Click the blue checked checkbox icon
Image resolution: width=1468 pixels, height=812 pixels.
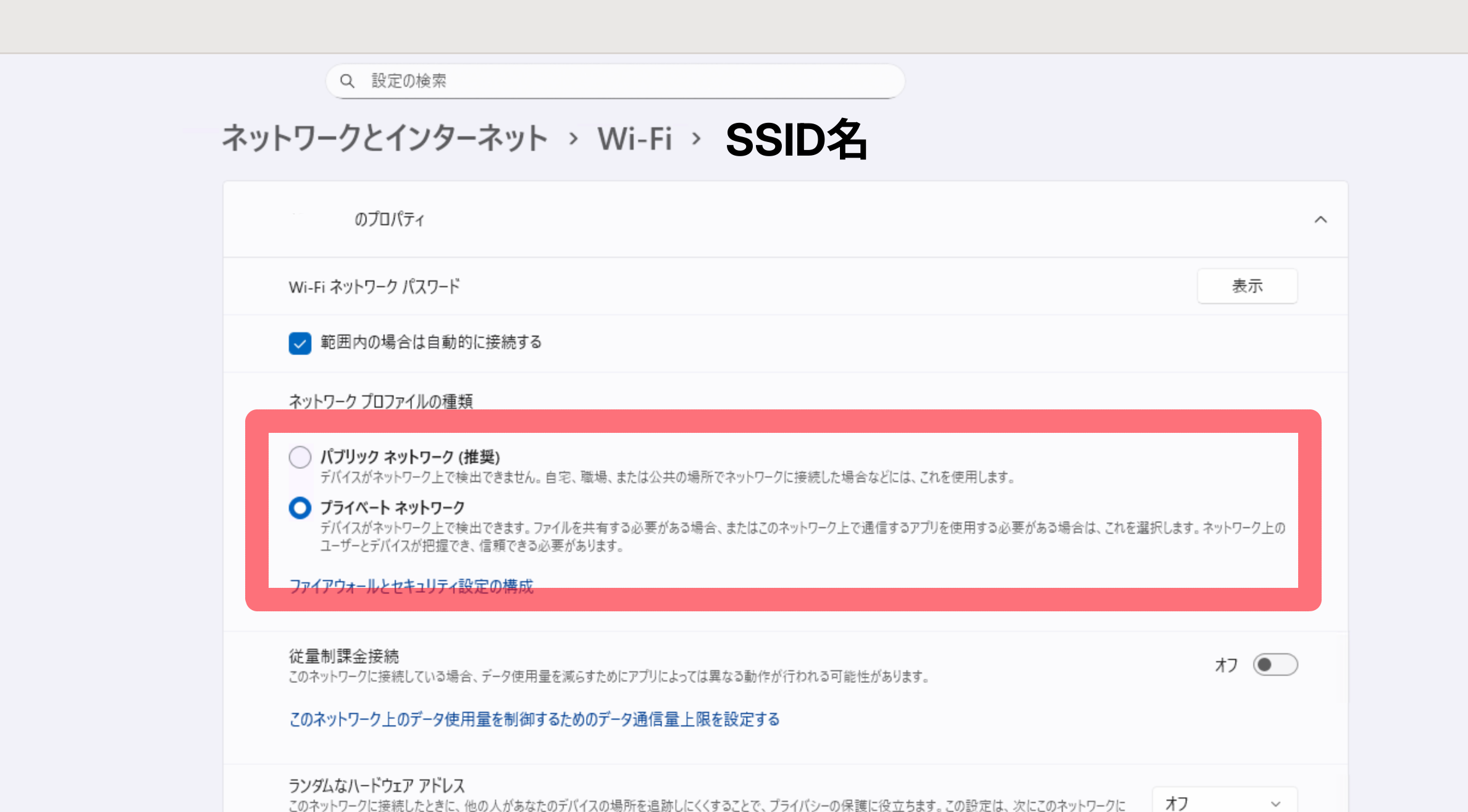pyautogui.click(x=300, y=343)
